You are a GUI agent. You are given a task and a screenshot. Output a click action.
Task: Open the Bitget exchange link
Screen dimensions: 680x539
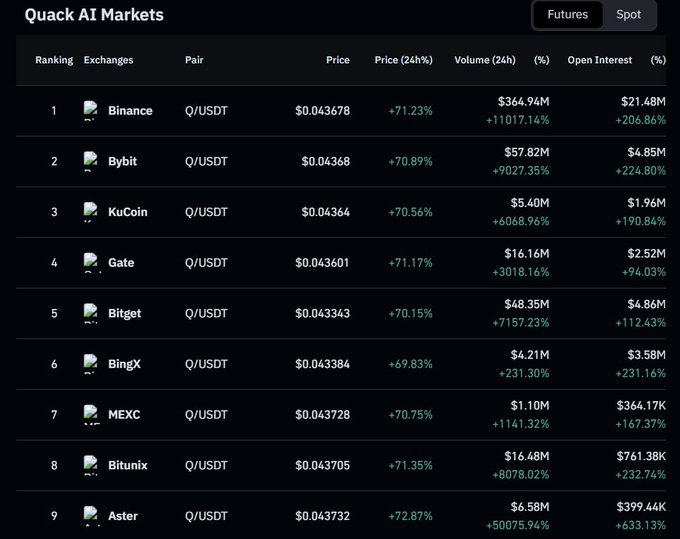coord(124,314)
